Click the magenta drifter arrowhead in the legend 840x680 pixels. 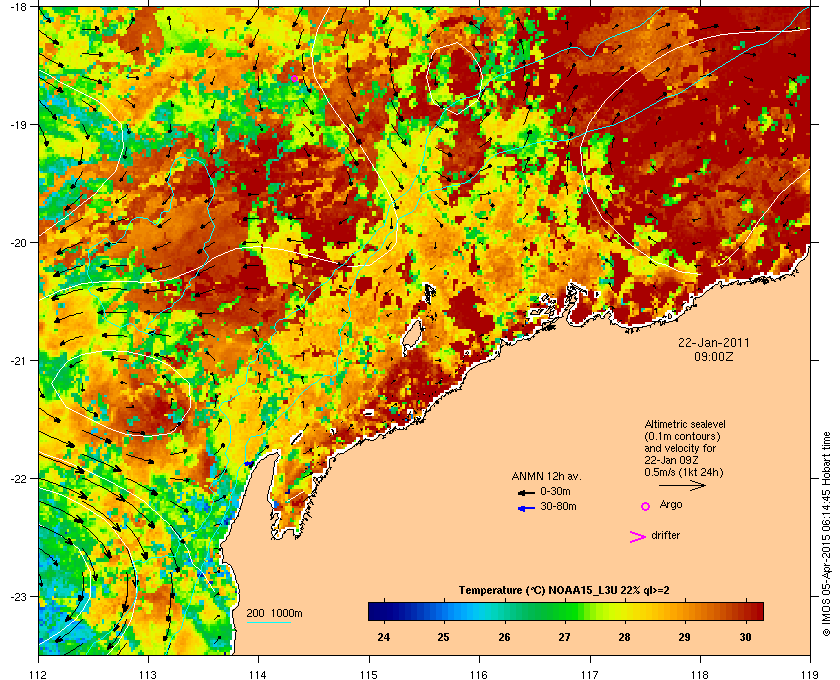[637, 537]
